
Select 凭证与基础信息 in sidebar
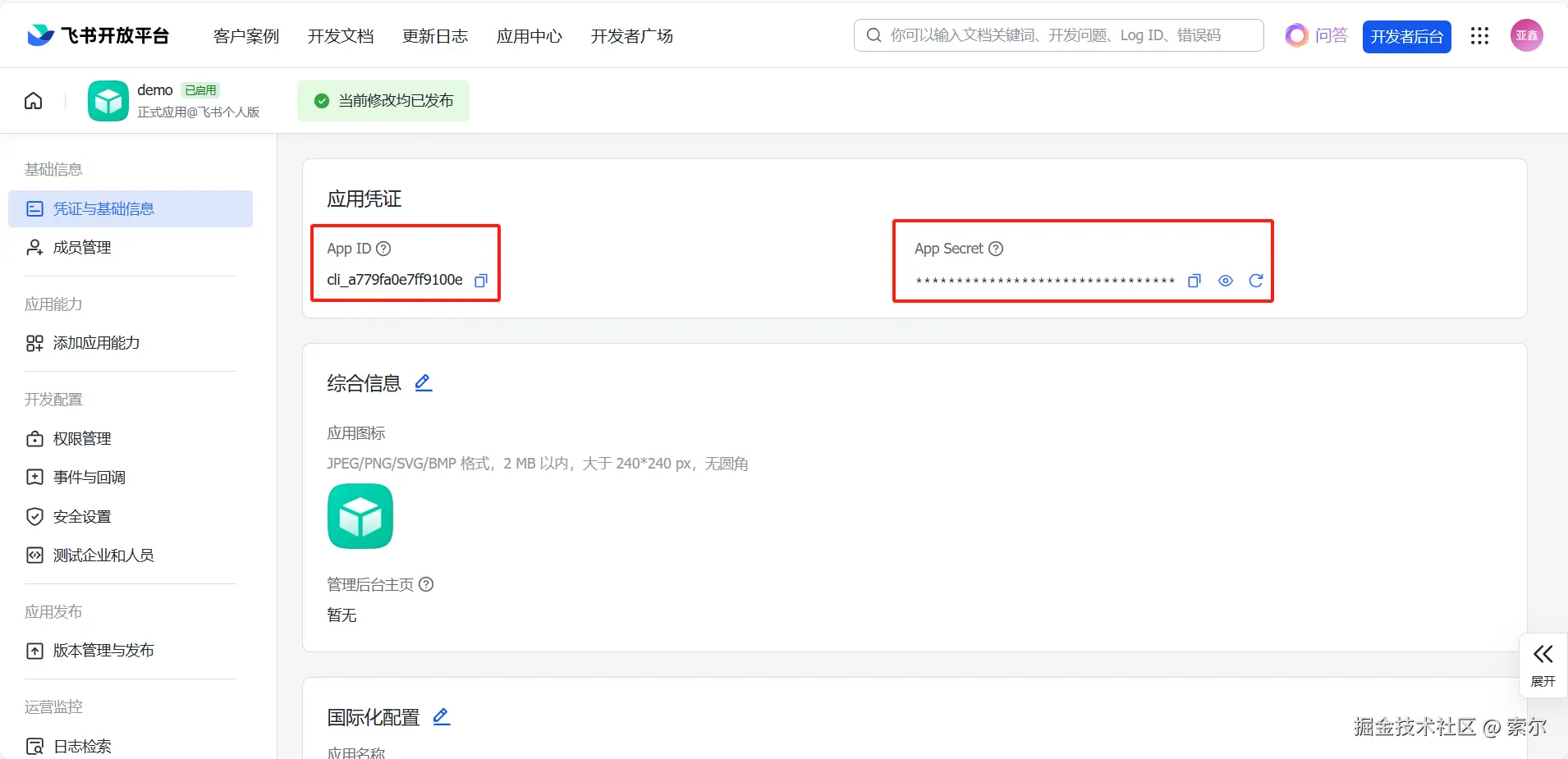pyautogui.click(x=131, y=208)
